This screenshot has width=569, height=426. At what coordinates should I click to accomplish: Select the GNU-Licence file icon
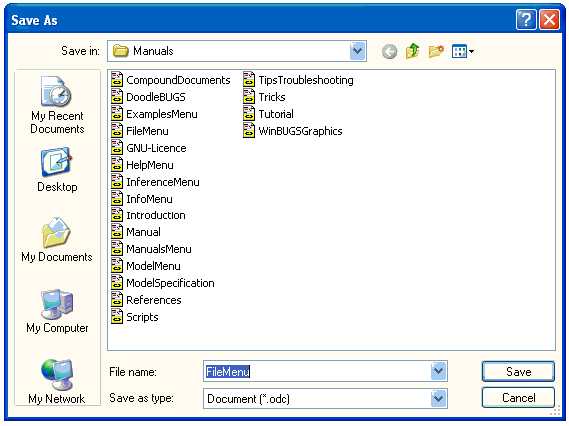click(x=117, y=148)
